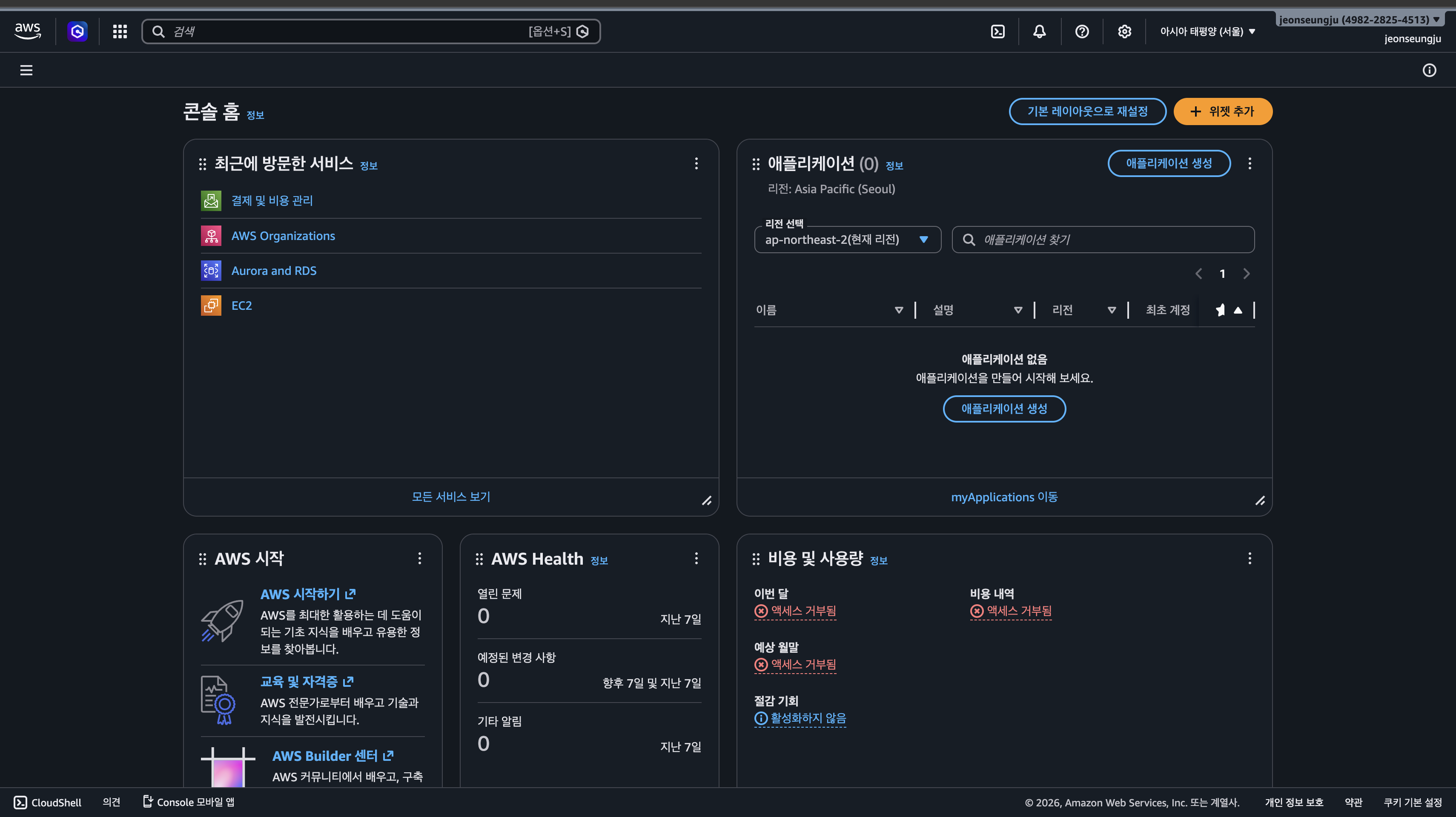1456x817 pixels.
Task: Go to the previous applications page arrow
Action: pyautogui.click(x=1198, y=274)
